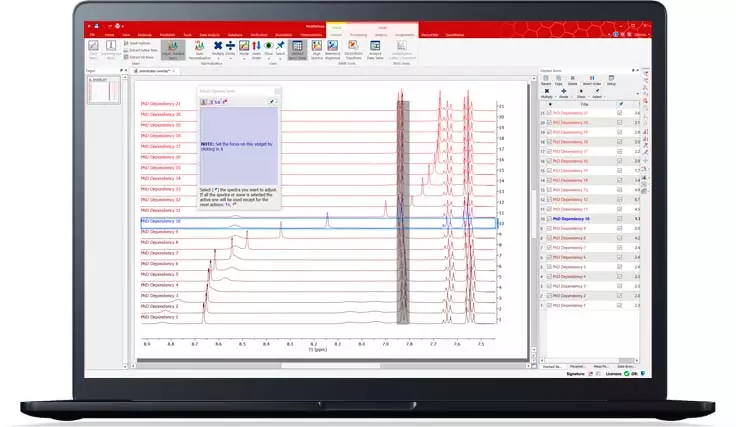
Task: Select page thumbnail in Pages panel
Action: 104,91
